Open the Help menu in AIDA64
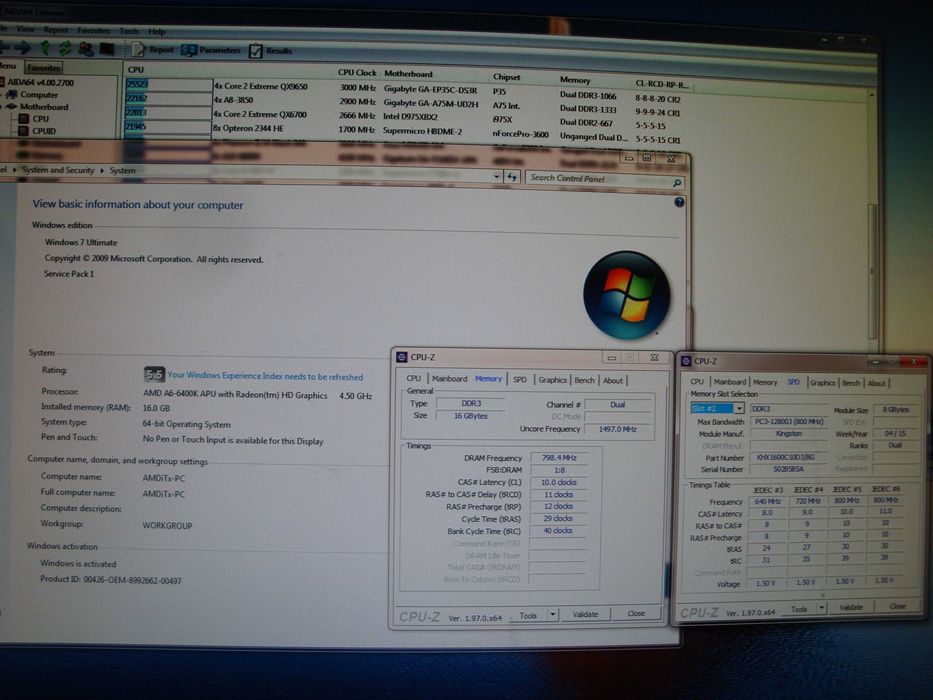 (x=157, y=32)
